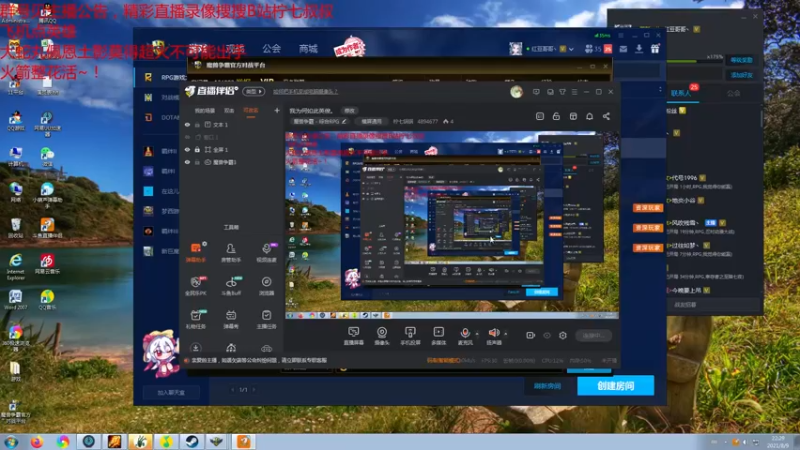Open the stream settings gear icon

pyautogui.click(x=563, y=335)
